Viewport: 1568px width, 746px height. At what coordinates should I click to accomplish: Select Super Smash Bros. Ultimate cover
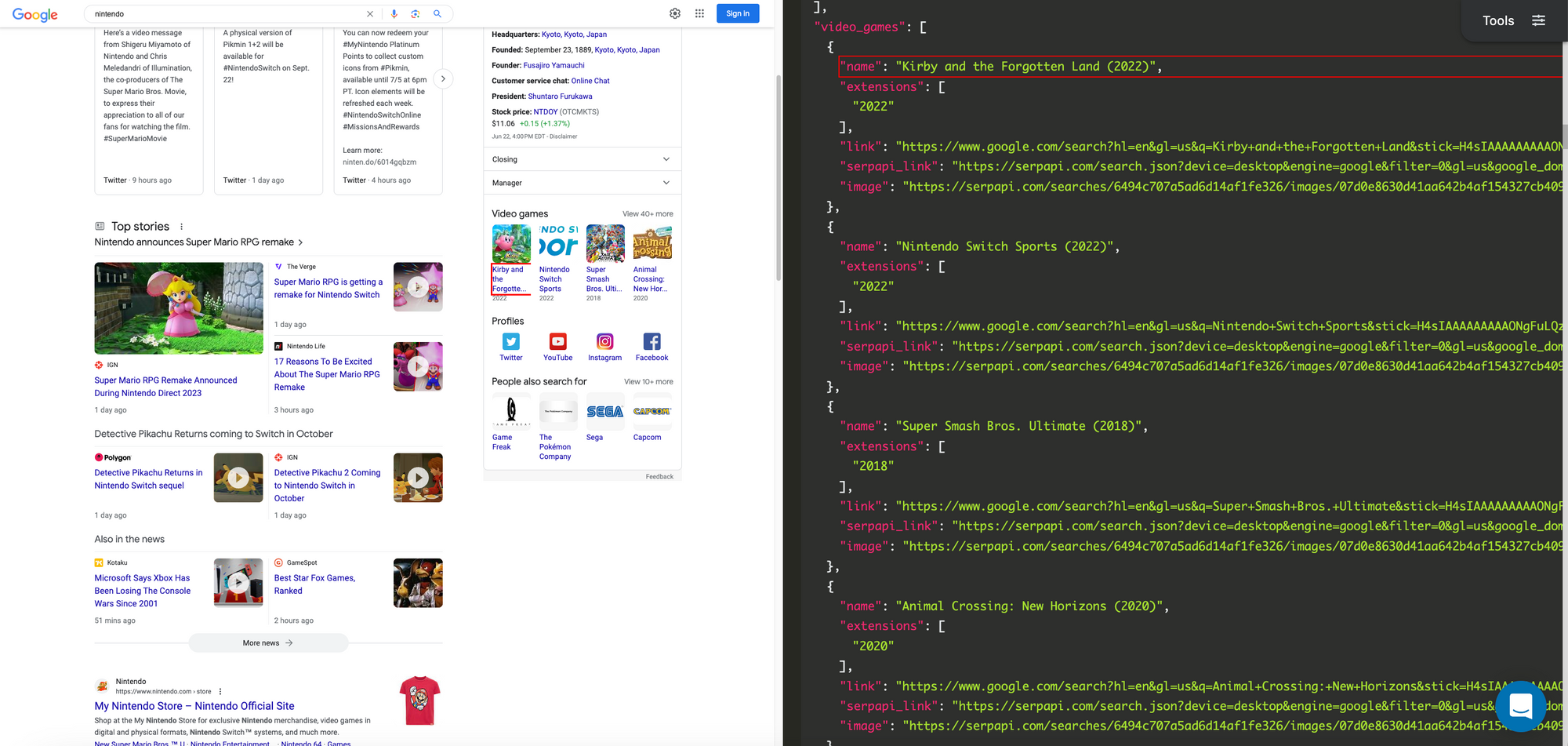pyautogui.click(x=605, y=244)
